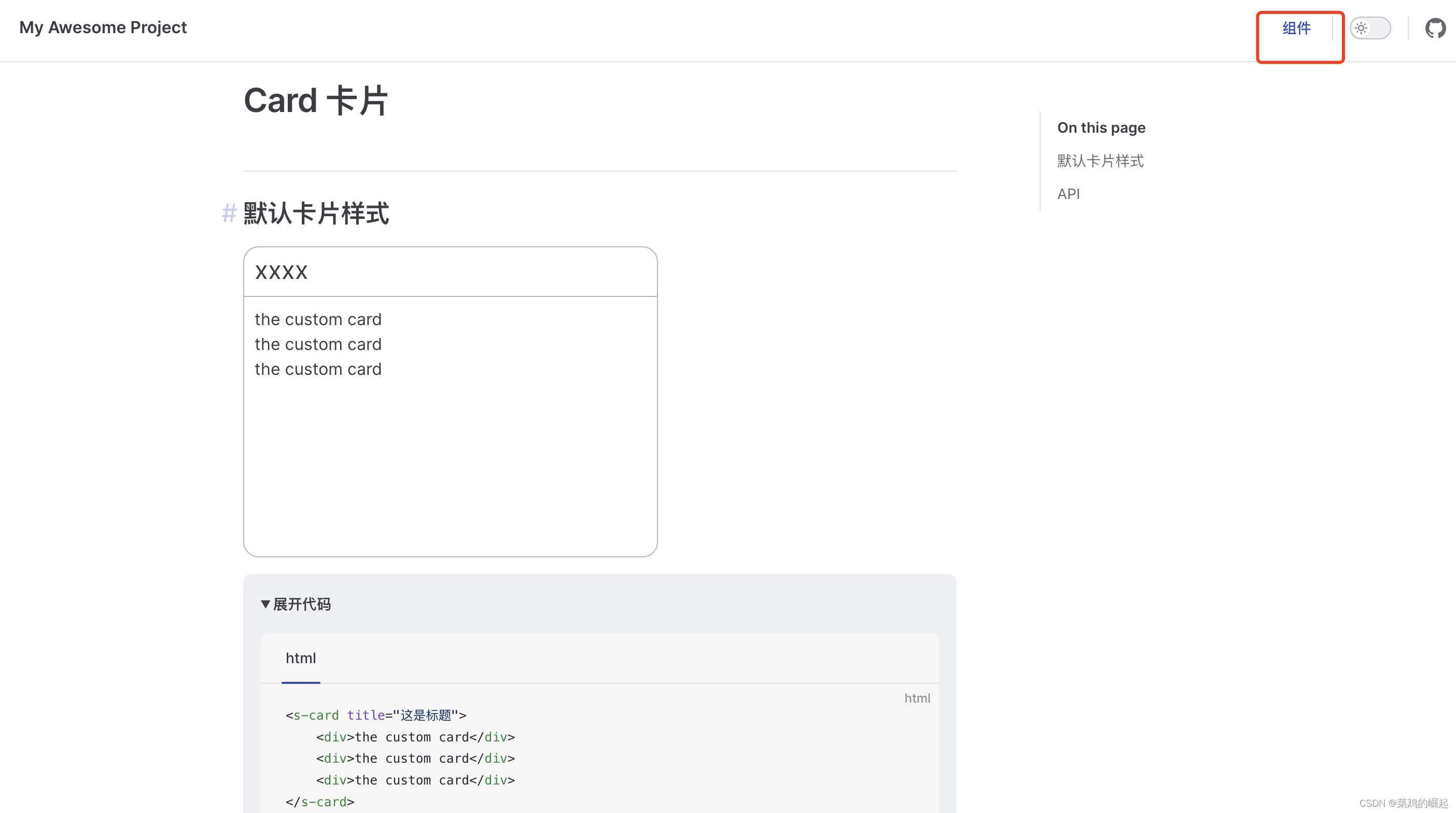
Task: Select the html code tab
Action: 300,658
